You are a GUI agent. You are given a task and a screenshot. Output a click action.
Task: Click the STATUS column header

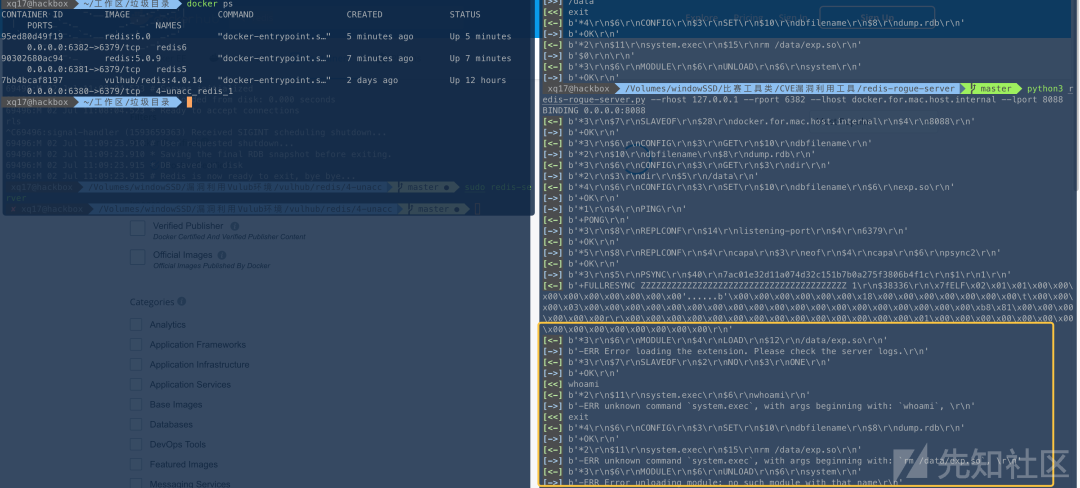(465, 14)
